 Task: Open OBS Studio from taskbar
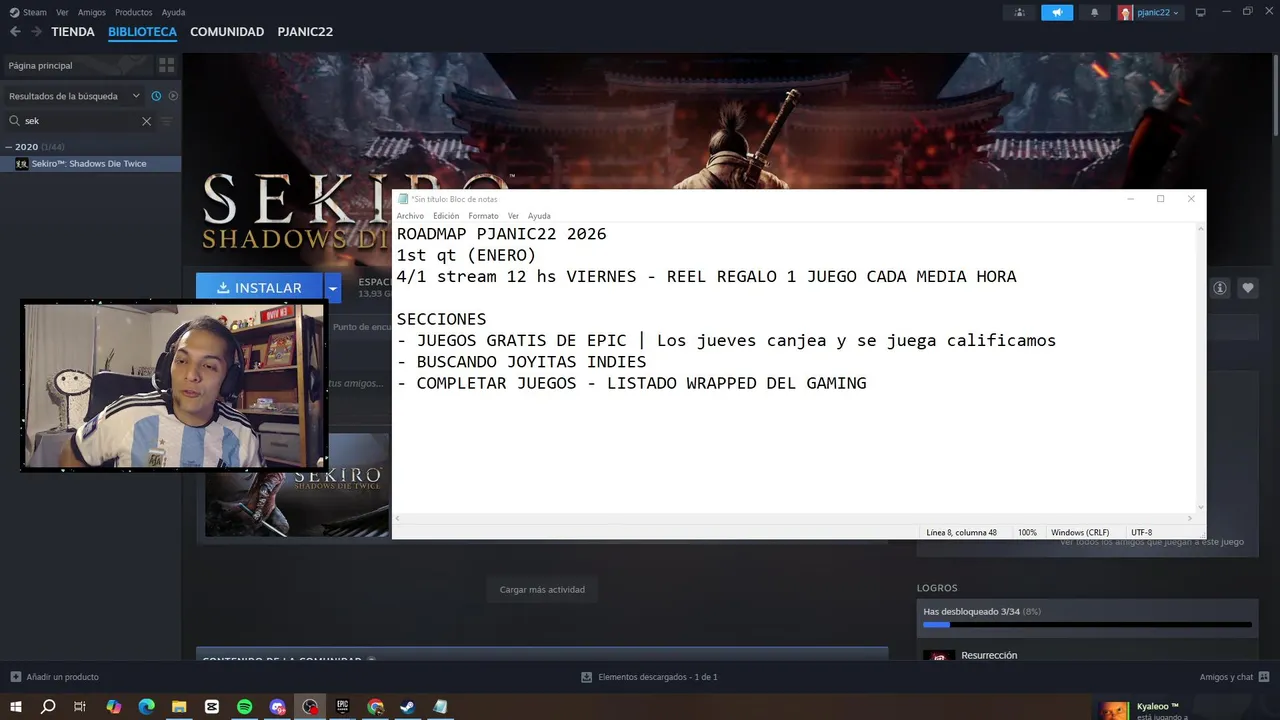(310, 706)
